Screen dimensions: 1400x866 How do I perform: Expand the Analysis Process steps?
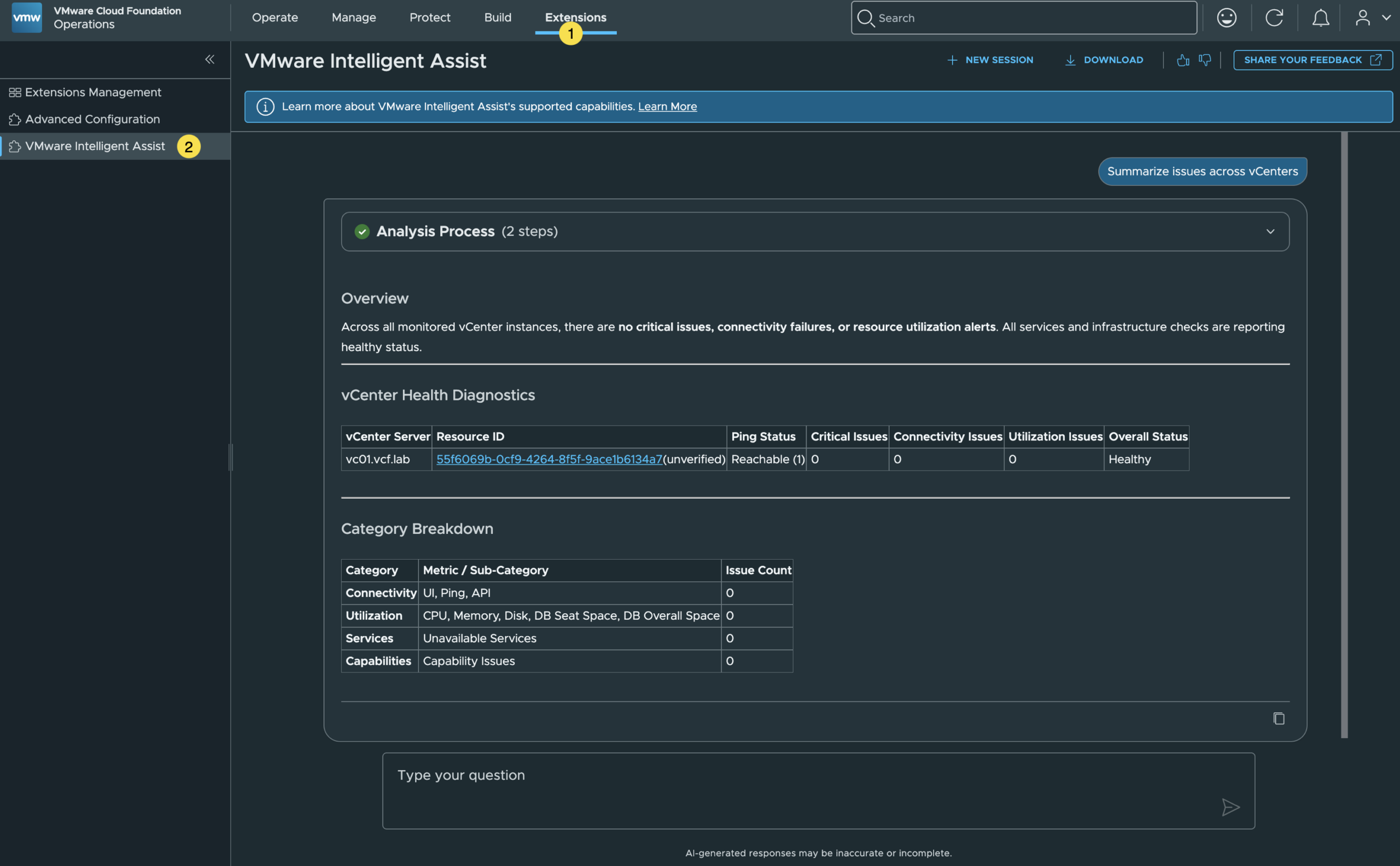[1270, 231]
